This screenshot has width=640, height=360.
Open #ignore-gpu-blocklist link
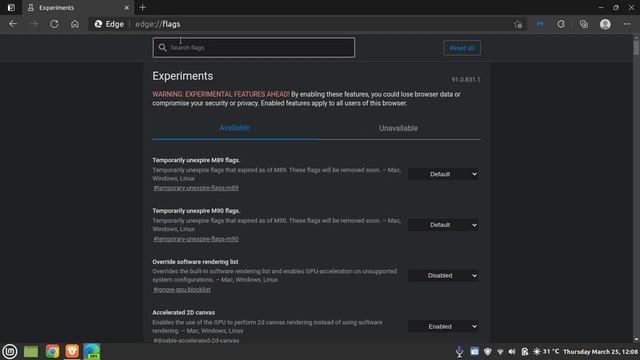click(182, 289)
